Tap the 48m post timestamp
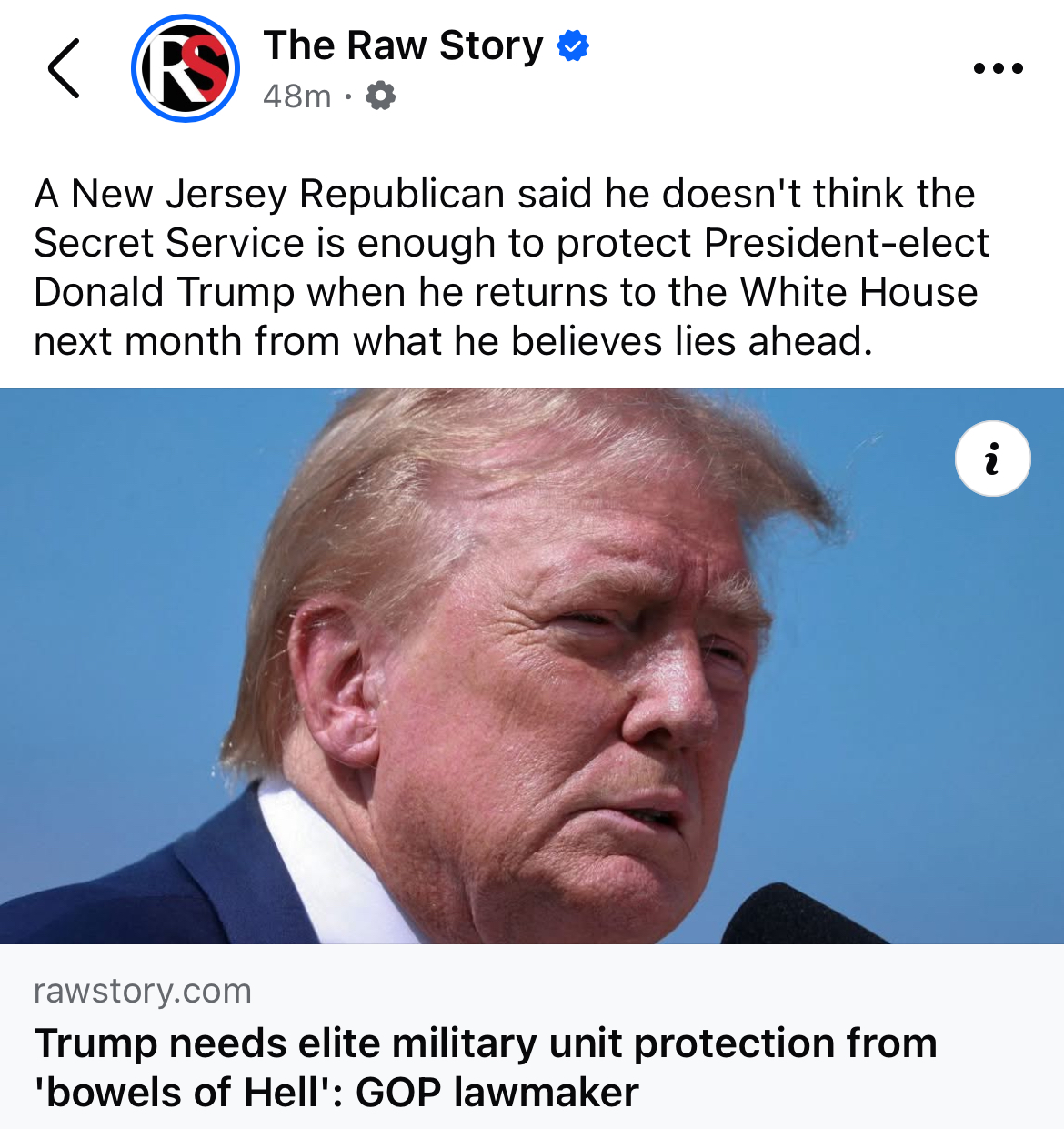This screenshot has height=1129, width=1064. tap(297, 96)
